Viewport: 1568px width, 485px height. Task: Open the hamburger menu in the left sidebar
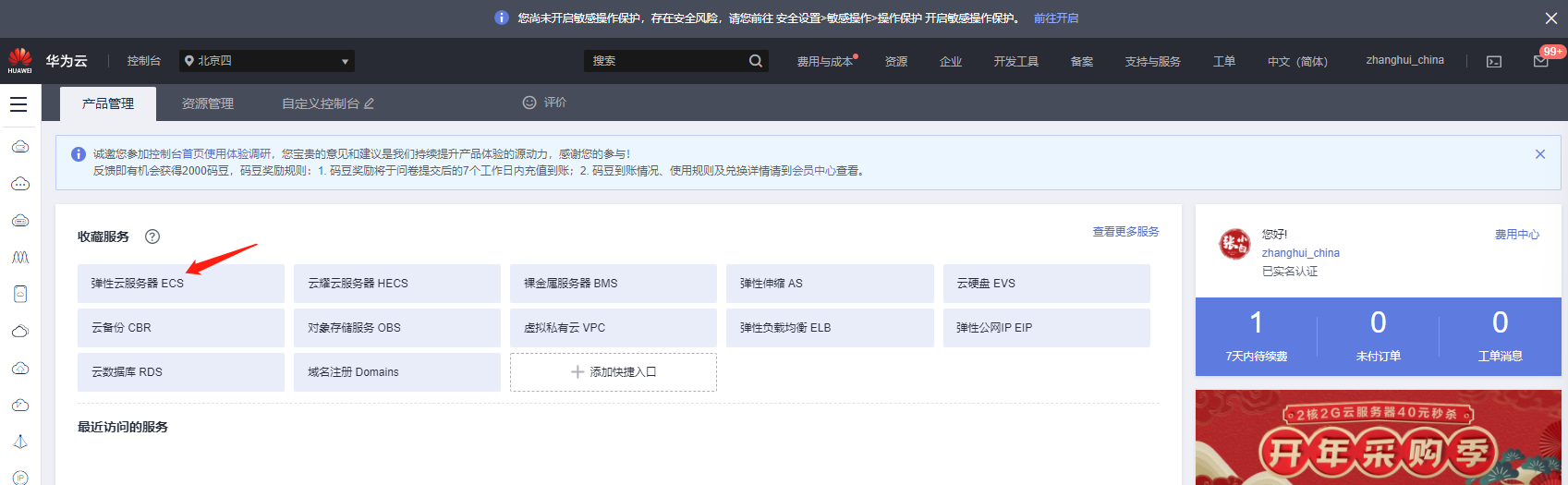18,104
